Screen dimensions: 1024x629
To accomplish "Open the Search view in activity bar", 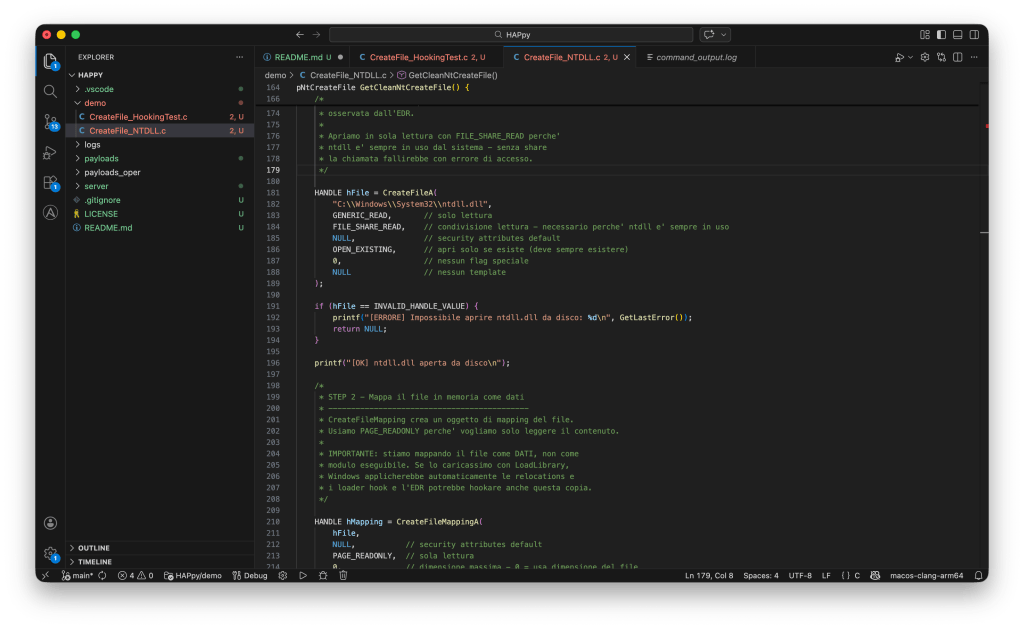I will coord(50,91).
